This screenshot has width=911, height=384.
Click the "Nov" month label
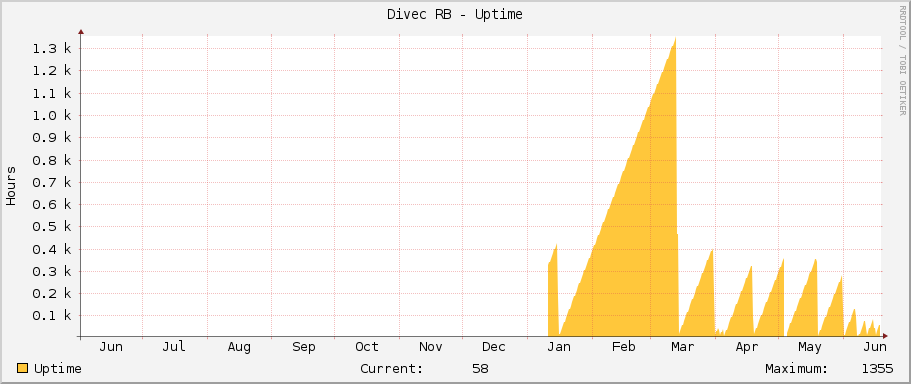tap(431, 347)
